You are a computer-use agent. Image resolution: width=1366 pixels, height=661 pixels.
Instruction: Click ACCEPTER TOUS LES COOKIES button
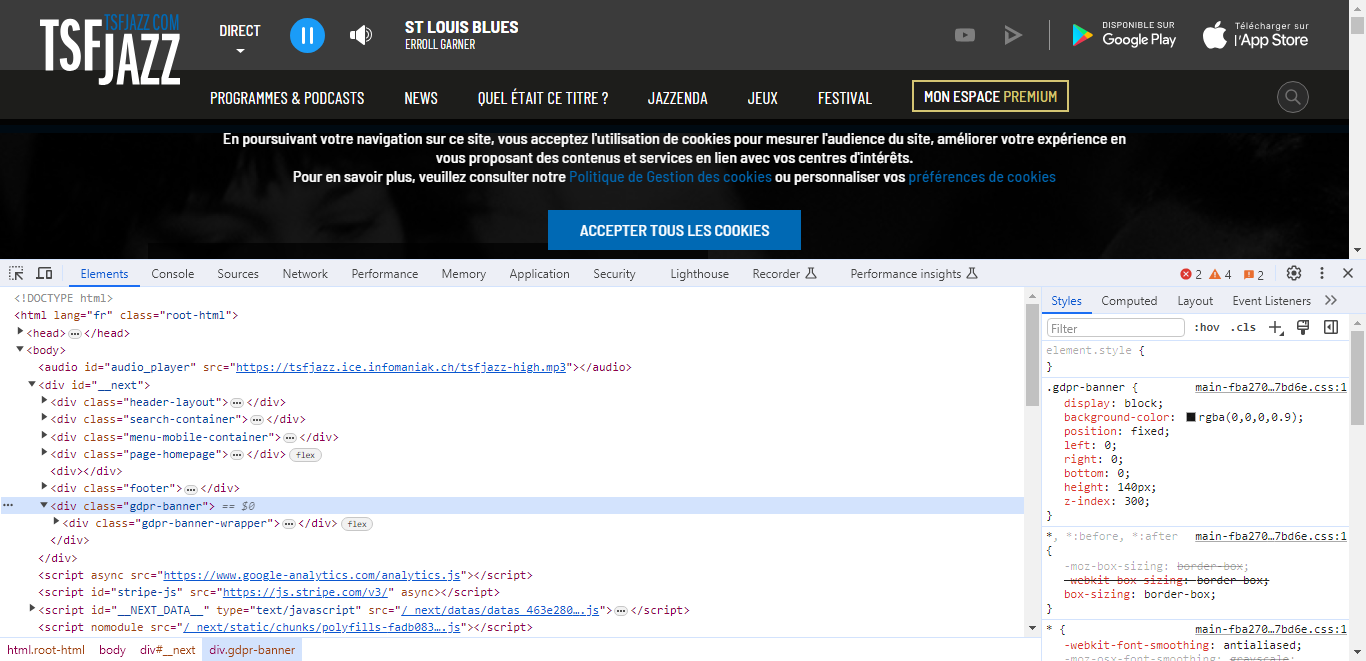[x=674, y=229]
